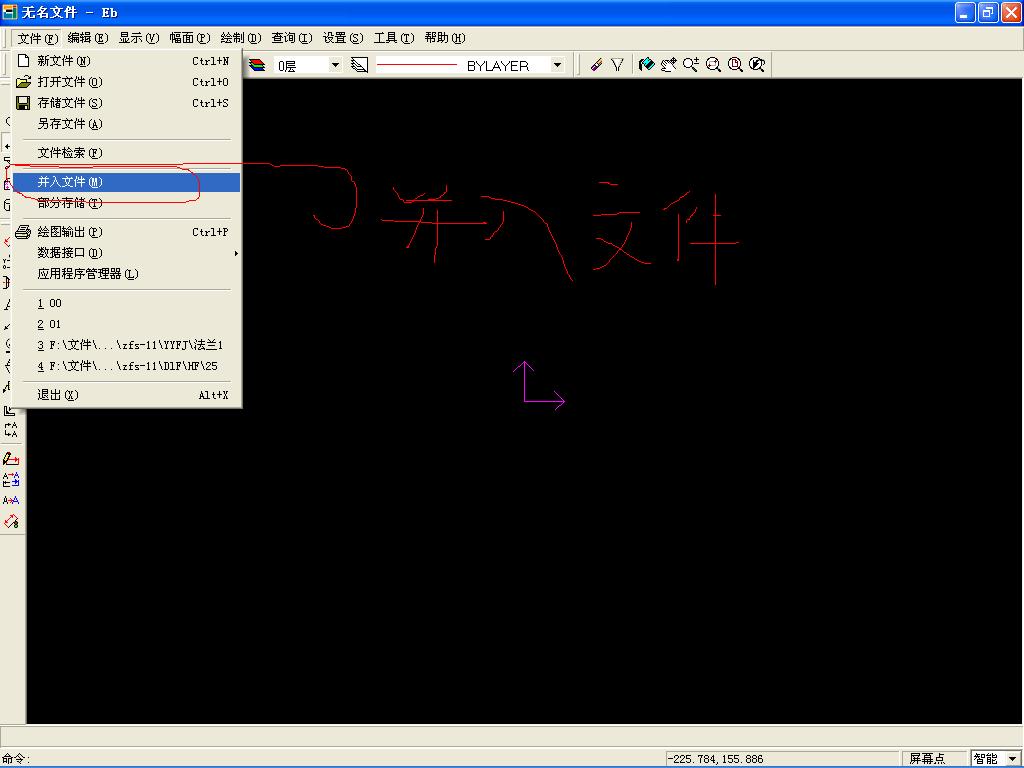The width and height of the screenshot is (1024, 768).
Task: Expand the BYLAYER line type dropdown arrow
Action: [557, 65]
